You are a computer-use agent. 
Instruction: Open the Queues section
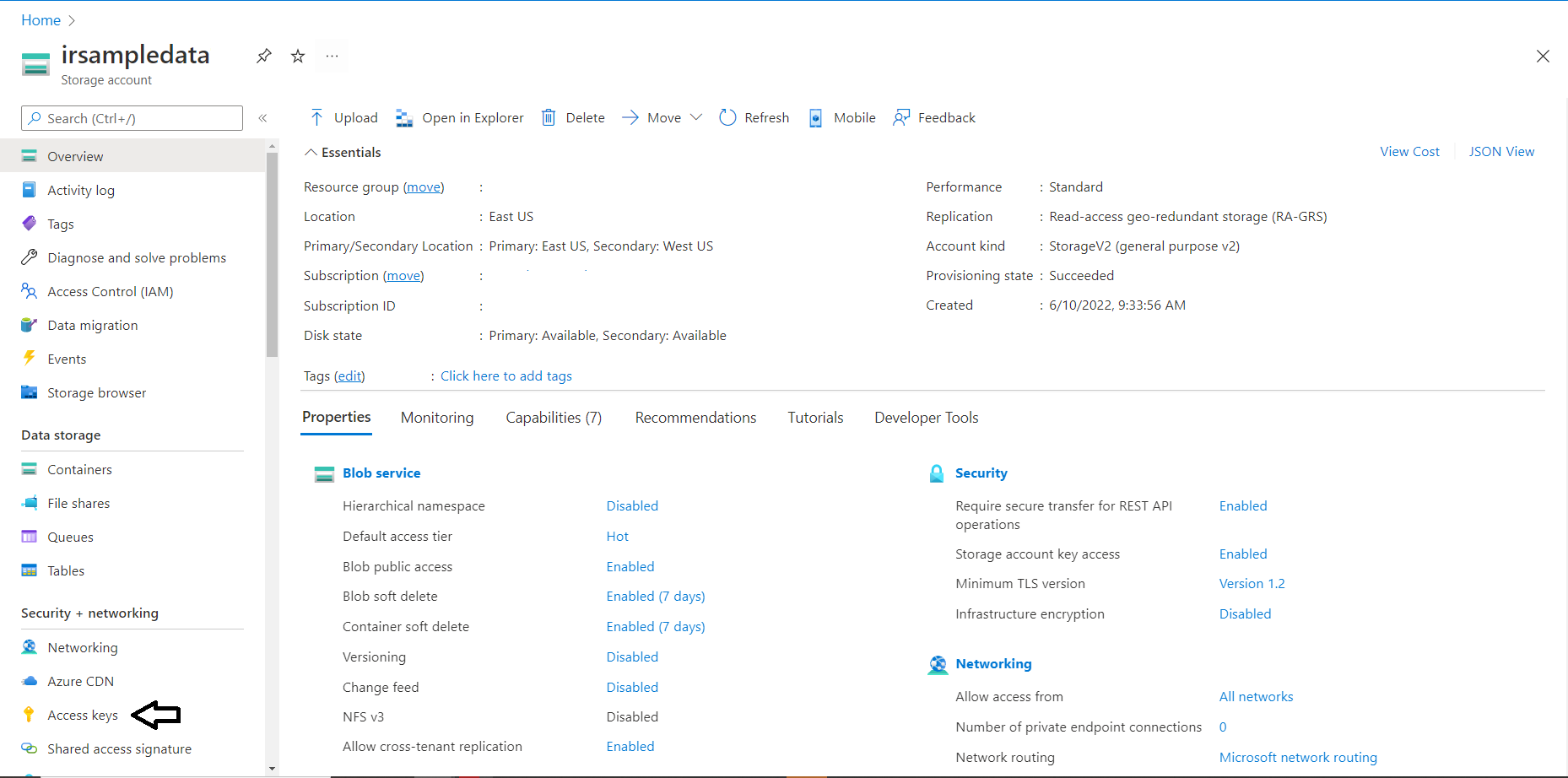pos(70,537)
